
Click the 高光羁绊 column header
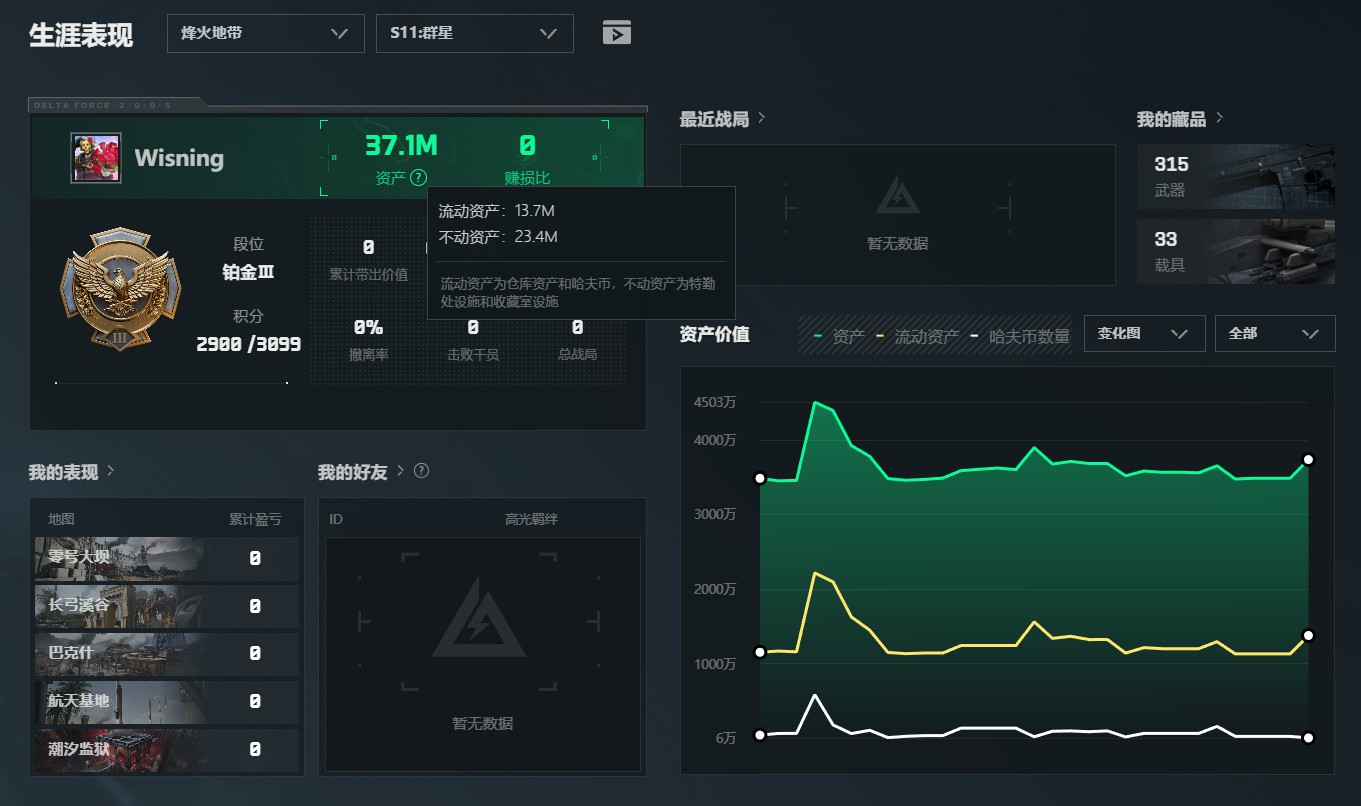coord(531,519)
